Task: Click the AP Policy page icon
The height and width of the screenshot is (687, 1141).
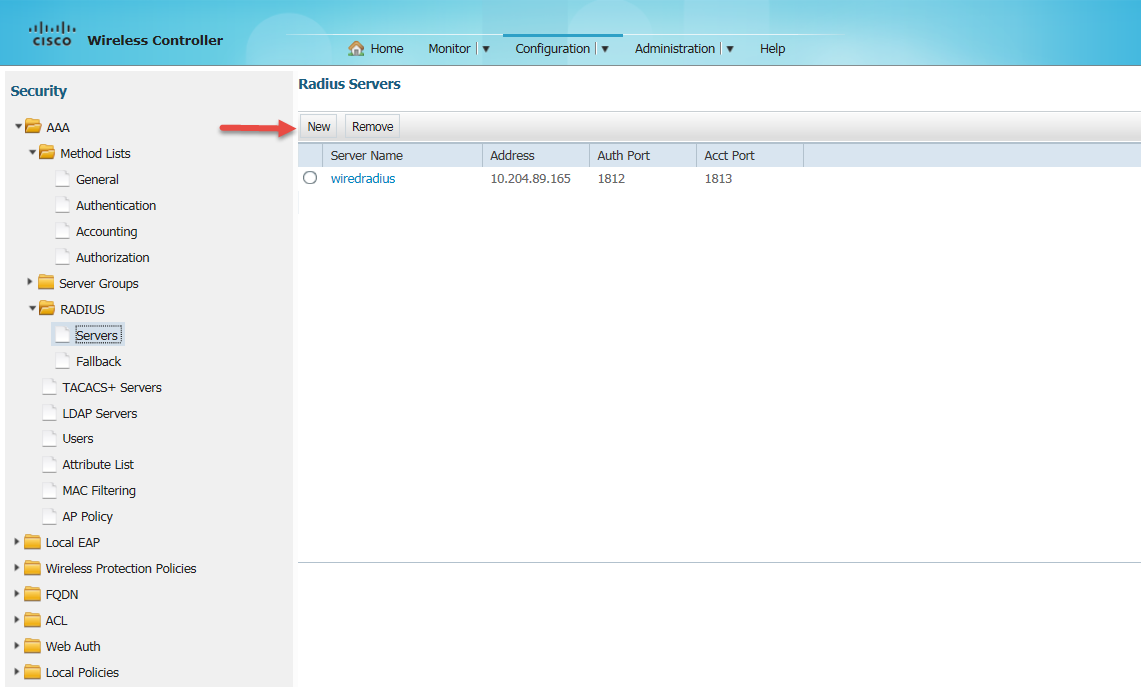Action: (49, 516)
